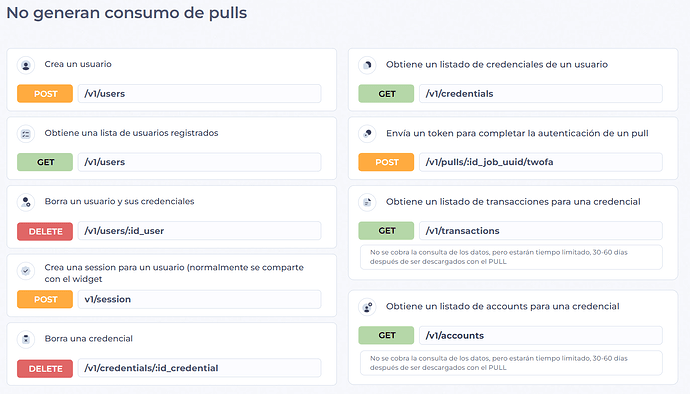Click the trash icon beside Borra una credencial
690x394 pixels.
[x=26, y=339]
